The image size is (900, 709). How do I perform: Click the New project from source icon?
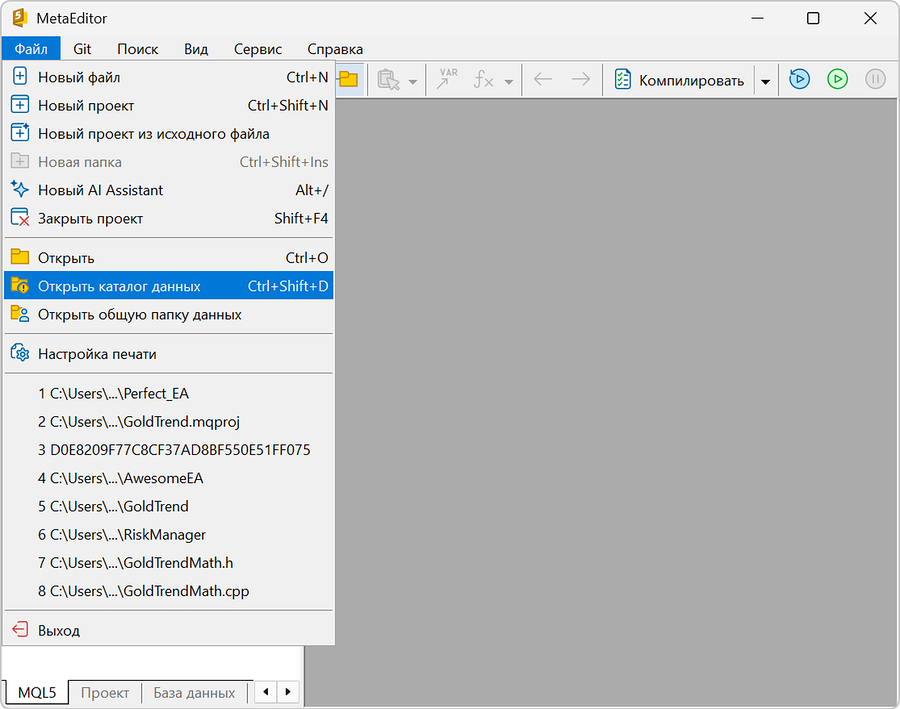coord(20,133)
